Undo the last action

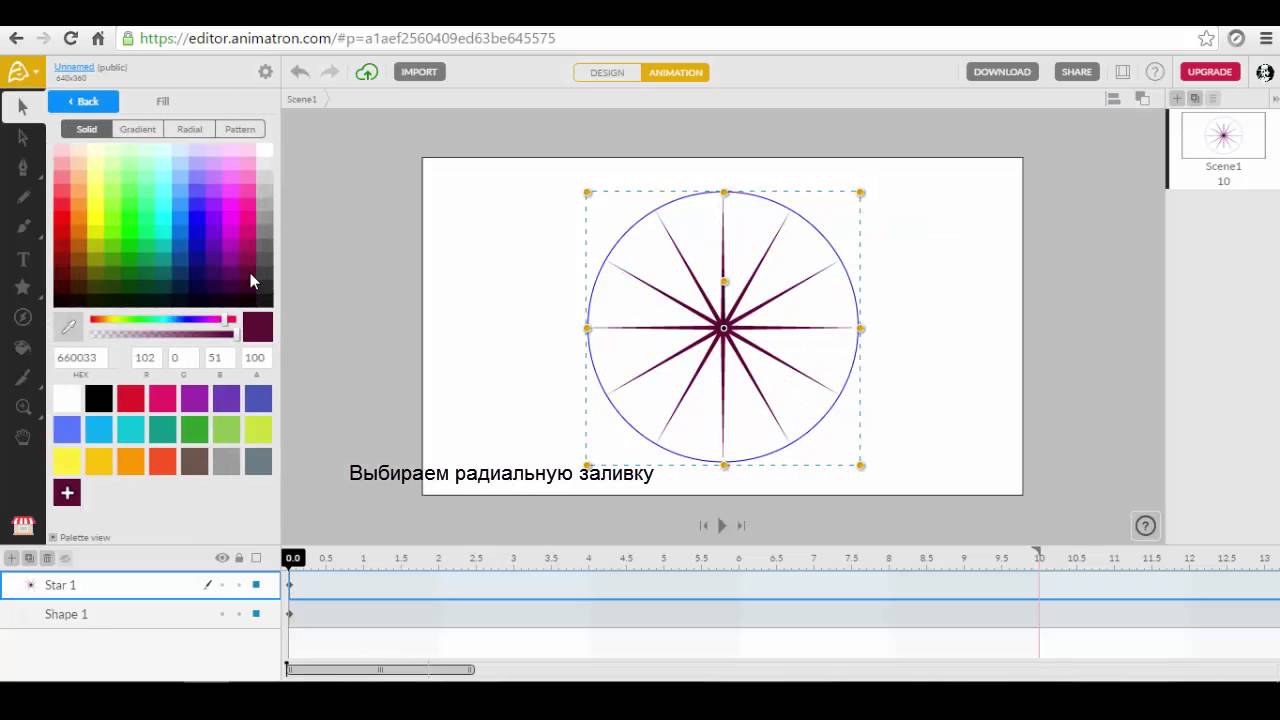pyautogui.click(x=299, y=72)
